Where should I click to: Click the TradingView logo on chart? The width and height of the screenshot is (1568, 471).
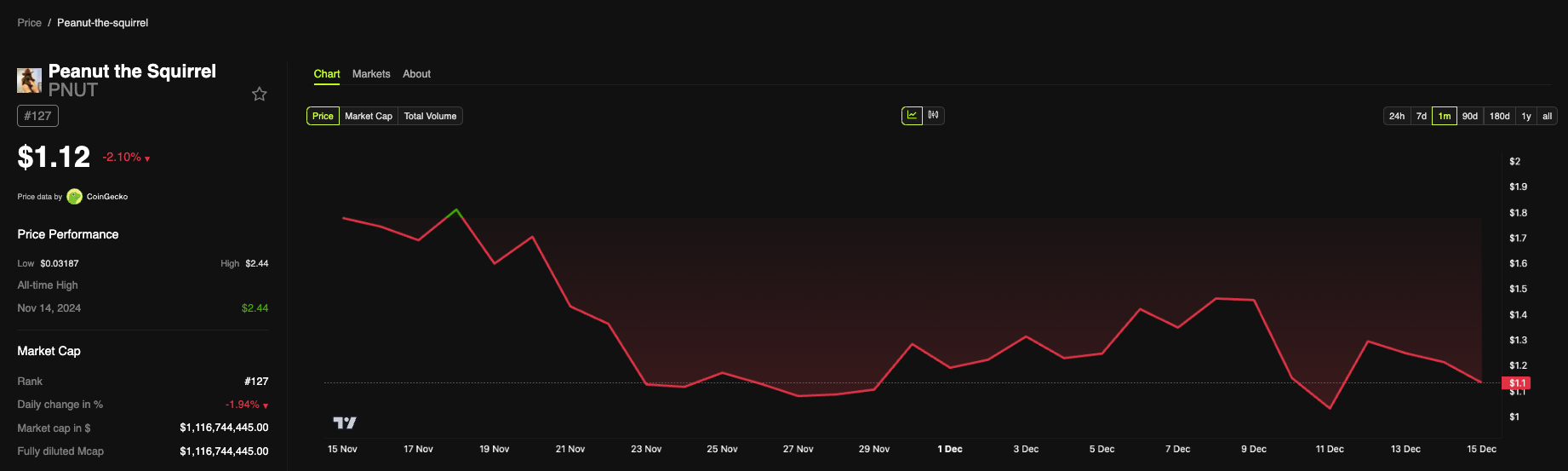344,422
